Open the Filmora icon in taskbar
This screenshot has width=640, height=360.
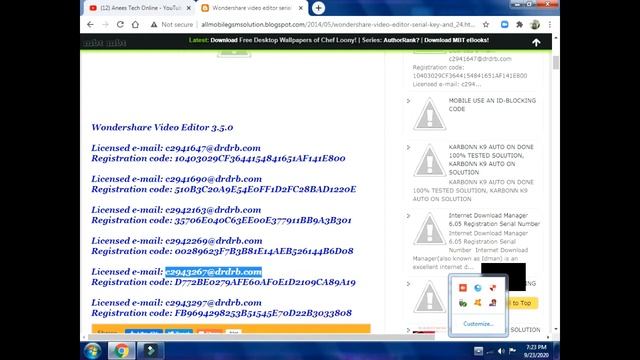[151, 351]
